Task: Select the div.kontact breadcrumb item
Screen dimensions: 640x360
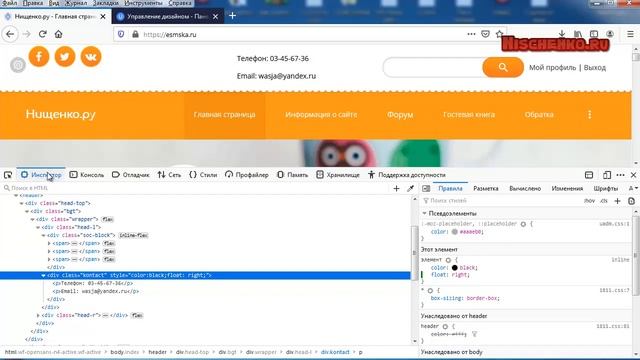Action: (335, 352)
